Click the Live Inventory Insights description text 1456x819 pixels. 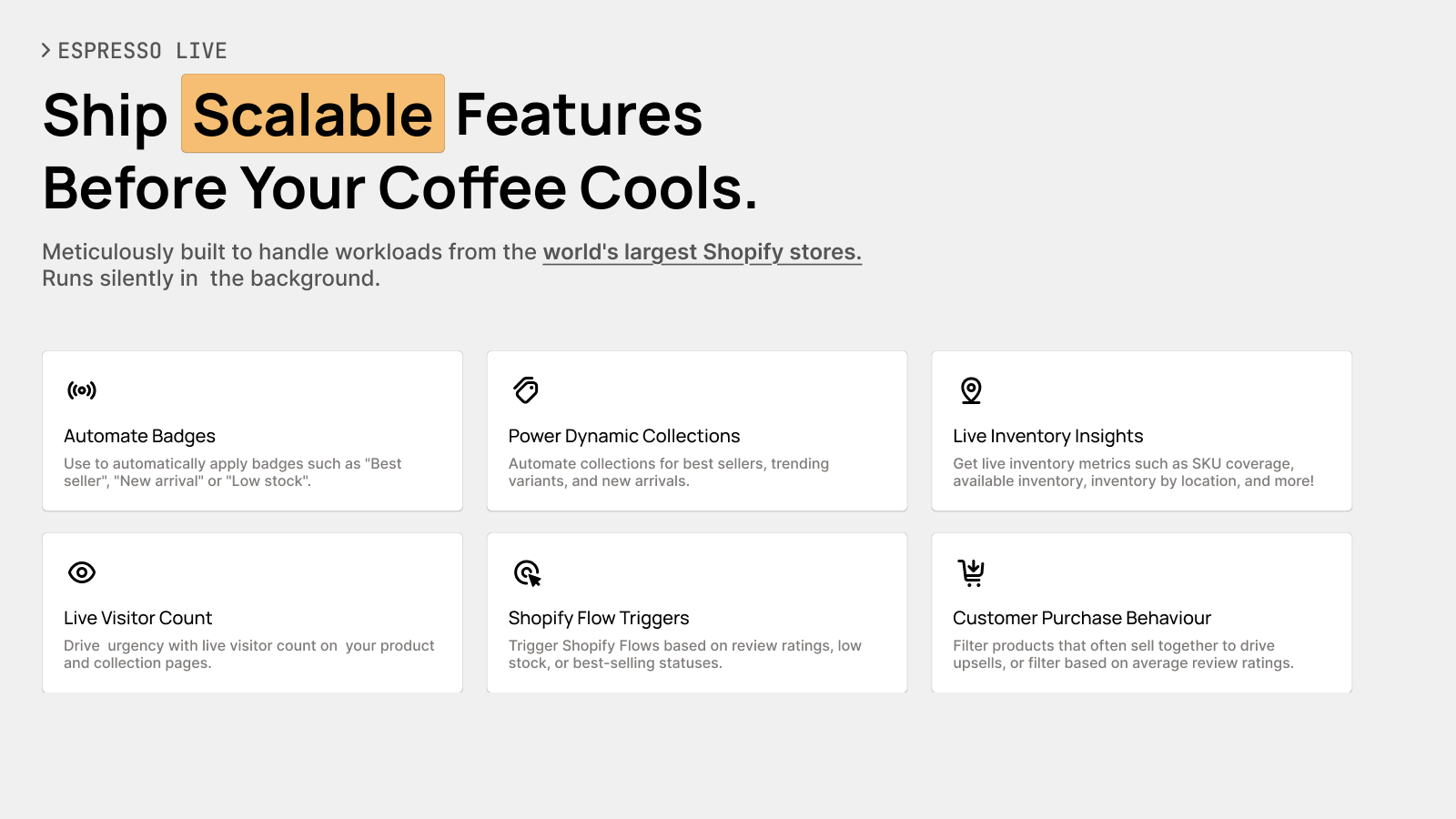point(1133,472)
